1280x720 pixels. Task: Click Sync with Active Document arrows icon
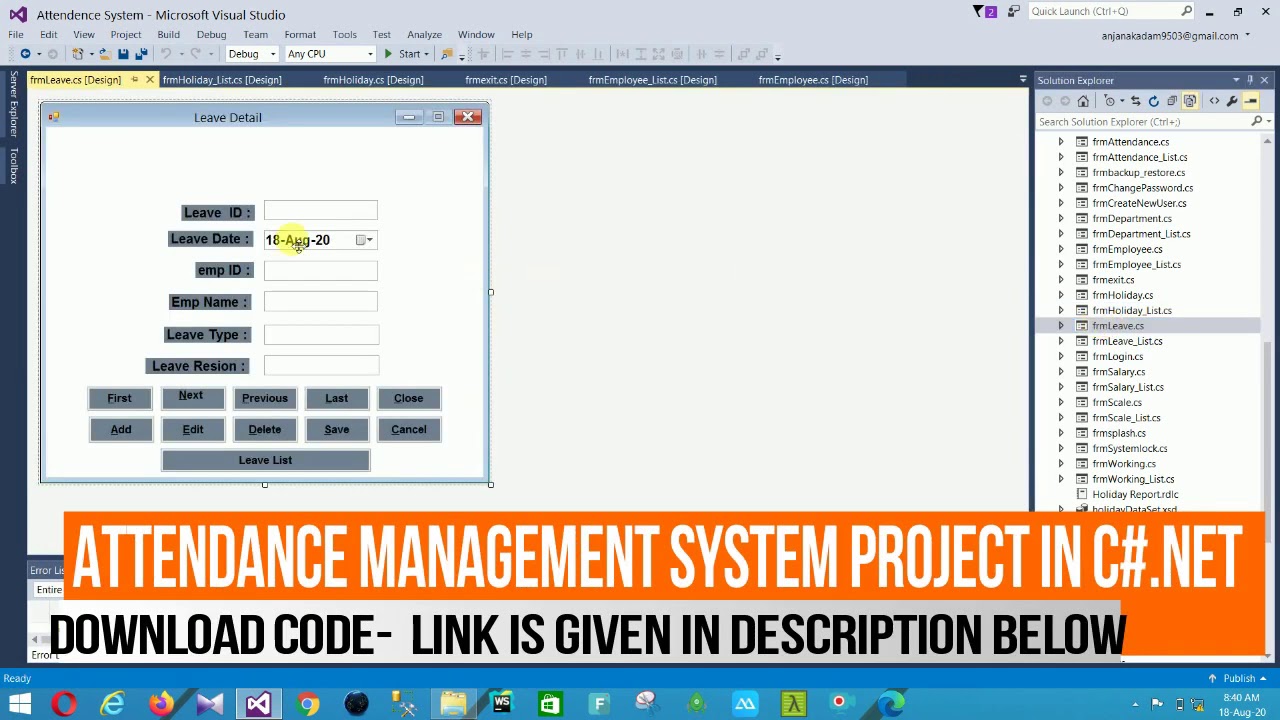tap(1135, 101)
